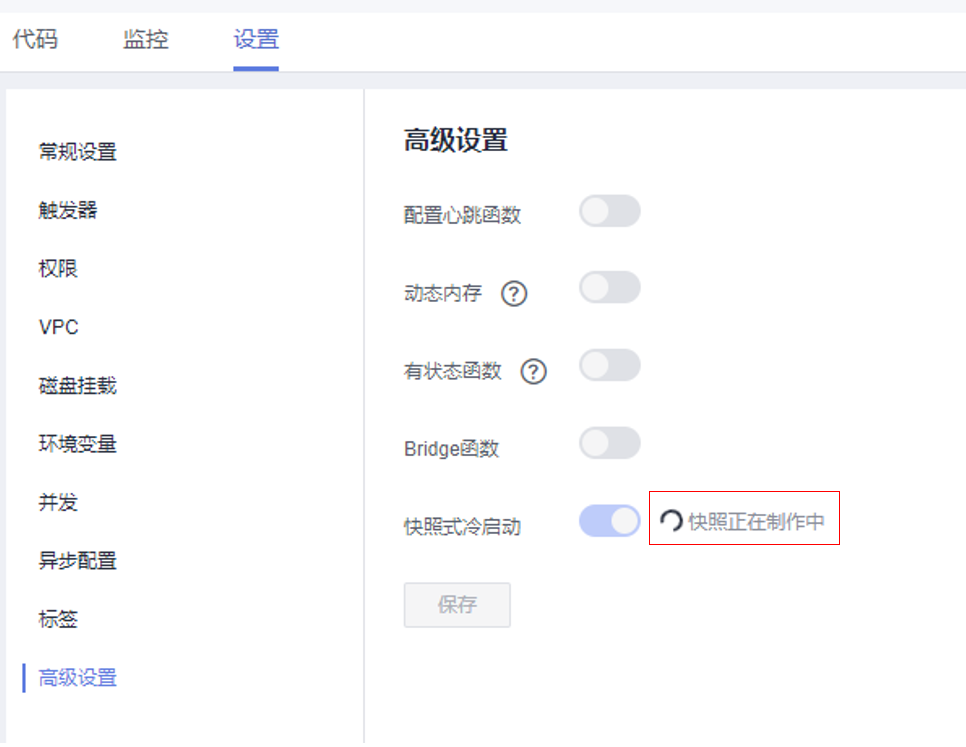Enable the 配置心跳函数 toggle
Image resolution: width=966 pixels, height=747 pixels.
(609, 211)
